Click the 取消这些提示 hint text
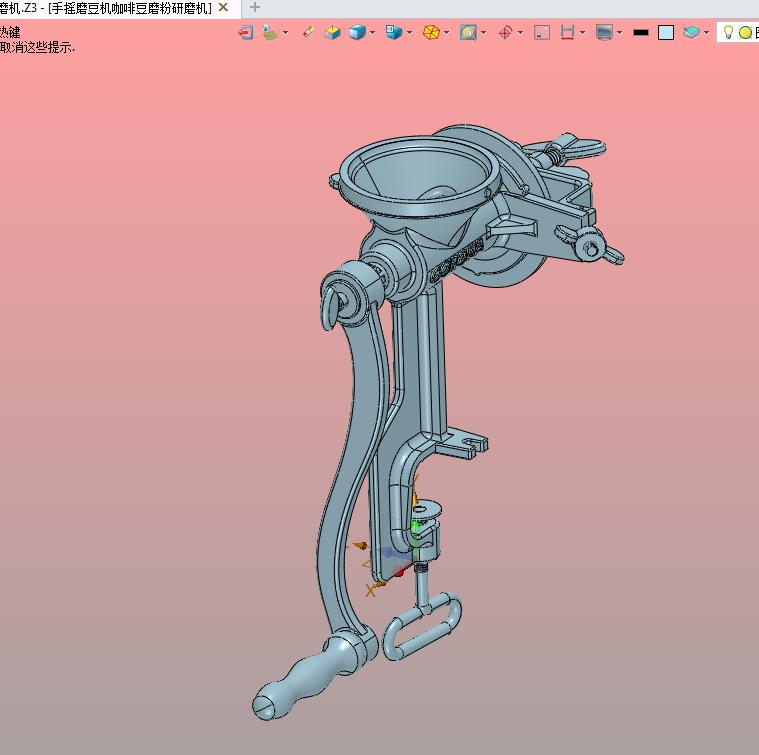The width and height of the screenshot is (759, 755). (37, 47)
